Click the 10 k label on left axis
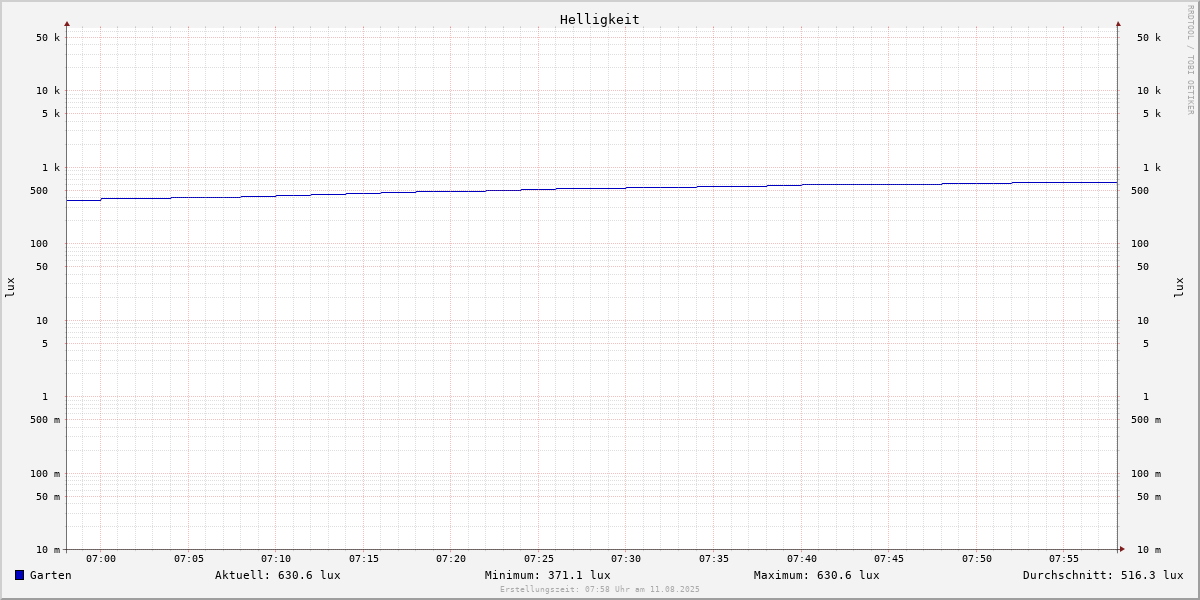Screen dimensions: 1200x600 point(48,91)
